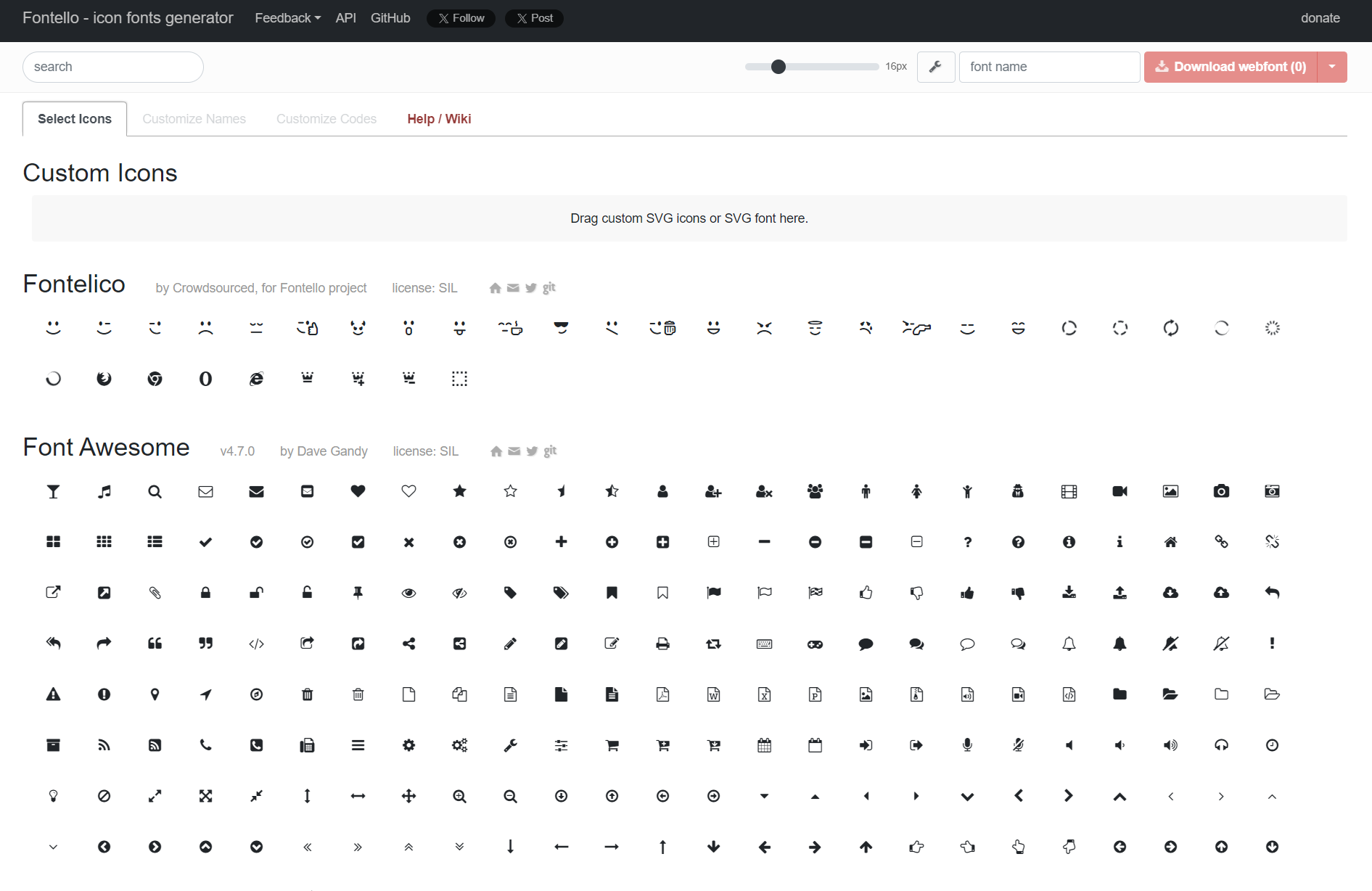Click the icon size slider handle

779,67
